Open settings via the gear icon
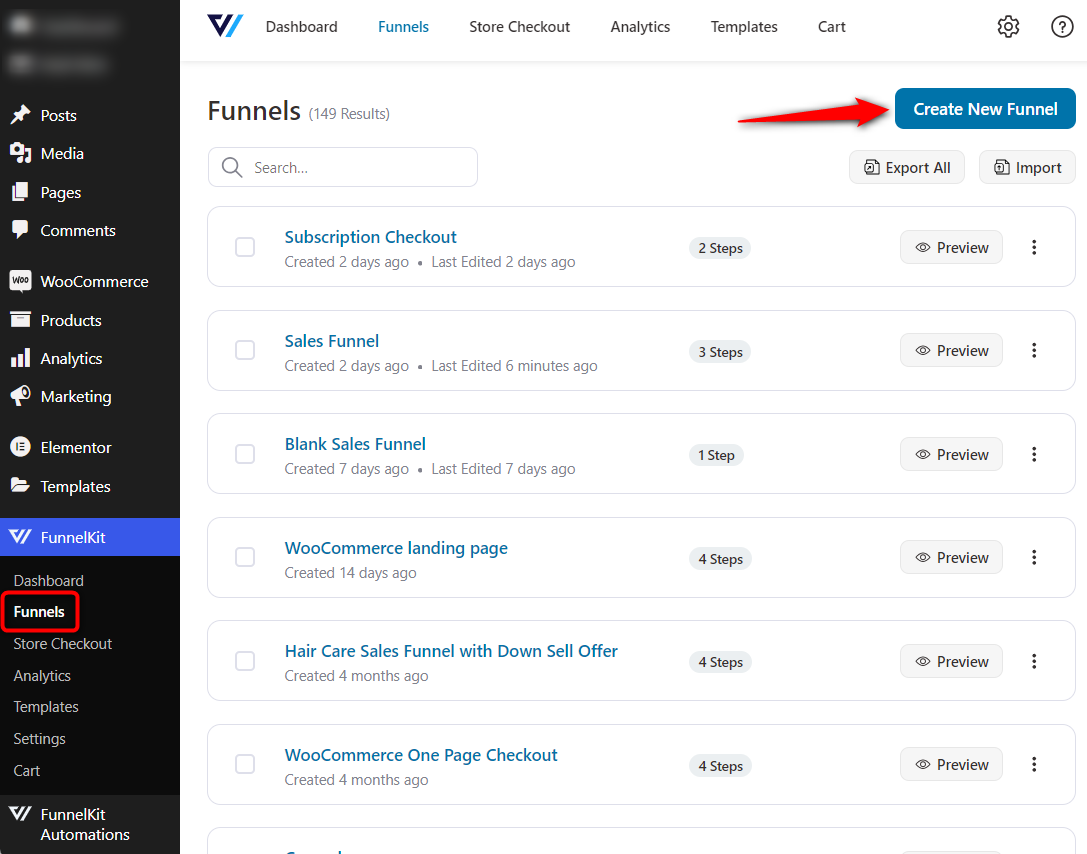Viewport: 1087px width, 854px height. point(1008,26)
